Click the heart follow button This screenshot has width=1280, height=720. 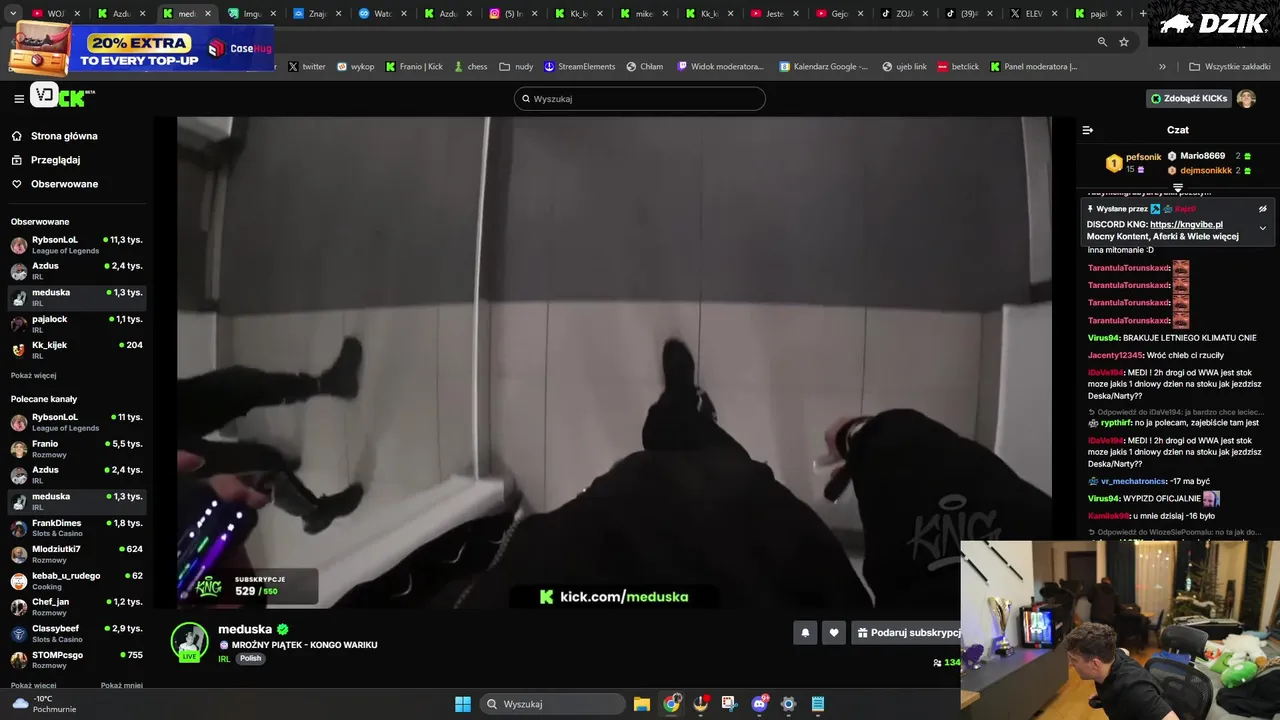pyautogui.click(x=834, y=633)
